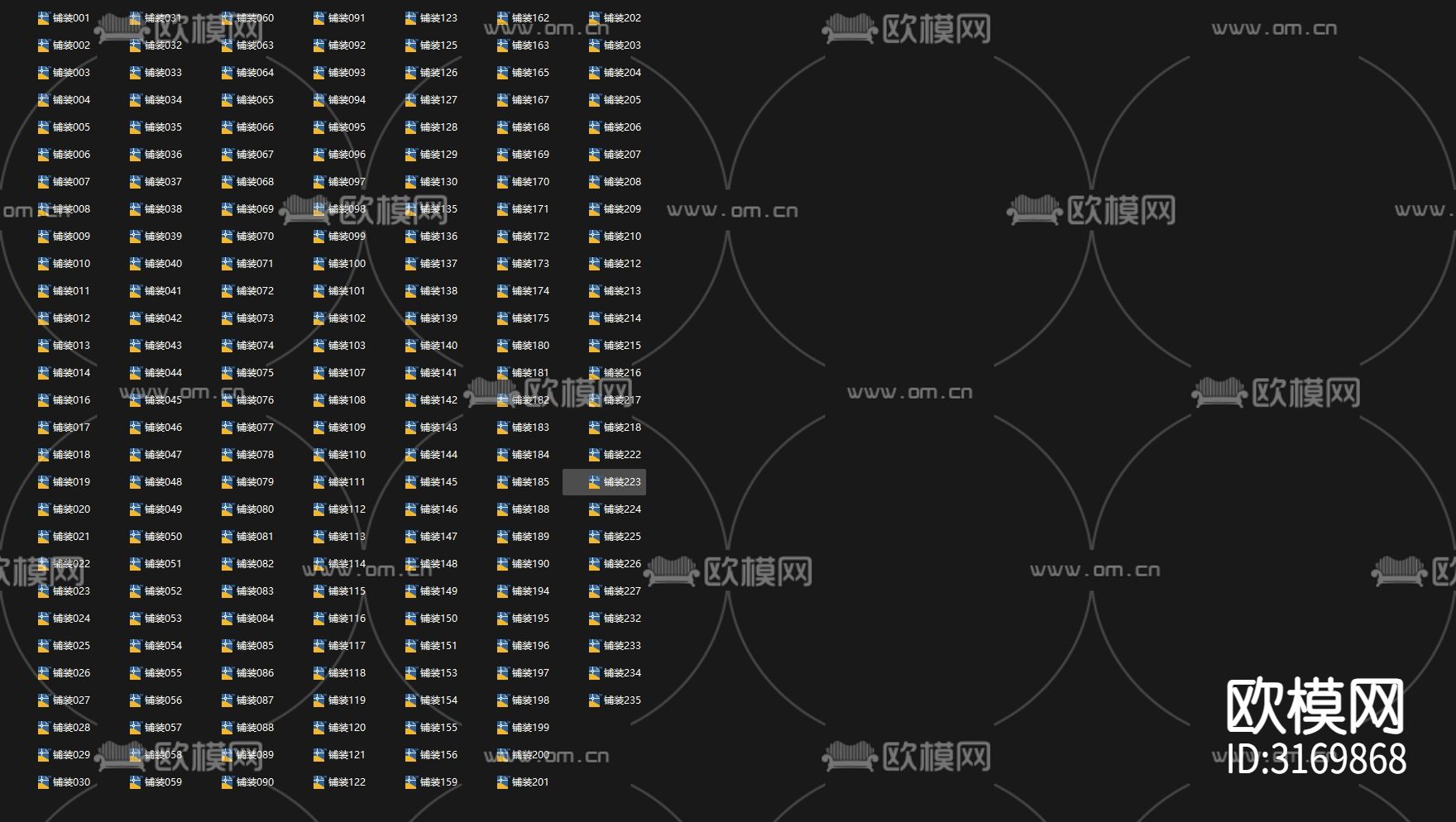This screenshot has height=822, width=1456.
Task: Click the icon beside 铺装116
Action: tap(318, 619)
